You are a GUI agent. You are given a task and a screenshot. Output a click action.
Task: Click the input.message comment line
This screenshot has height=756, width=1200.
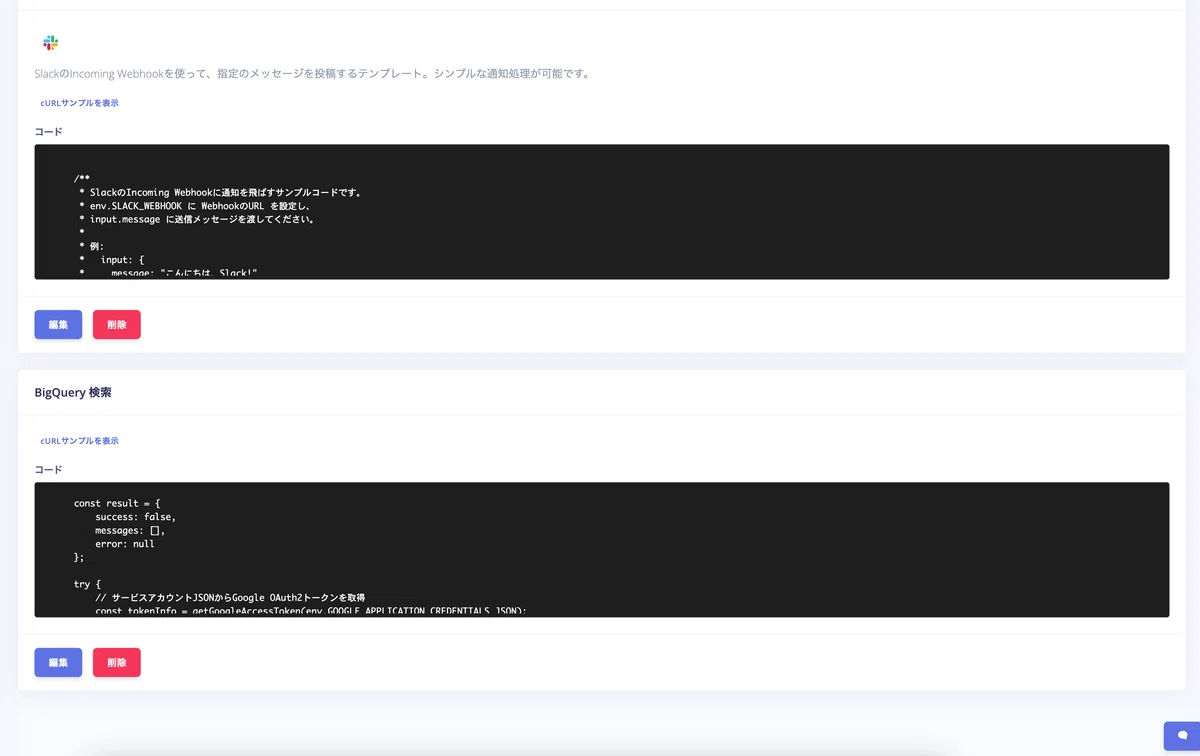click(x=197, y=219)
